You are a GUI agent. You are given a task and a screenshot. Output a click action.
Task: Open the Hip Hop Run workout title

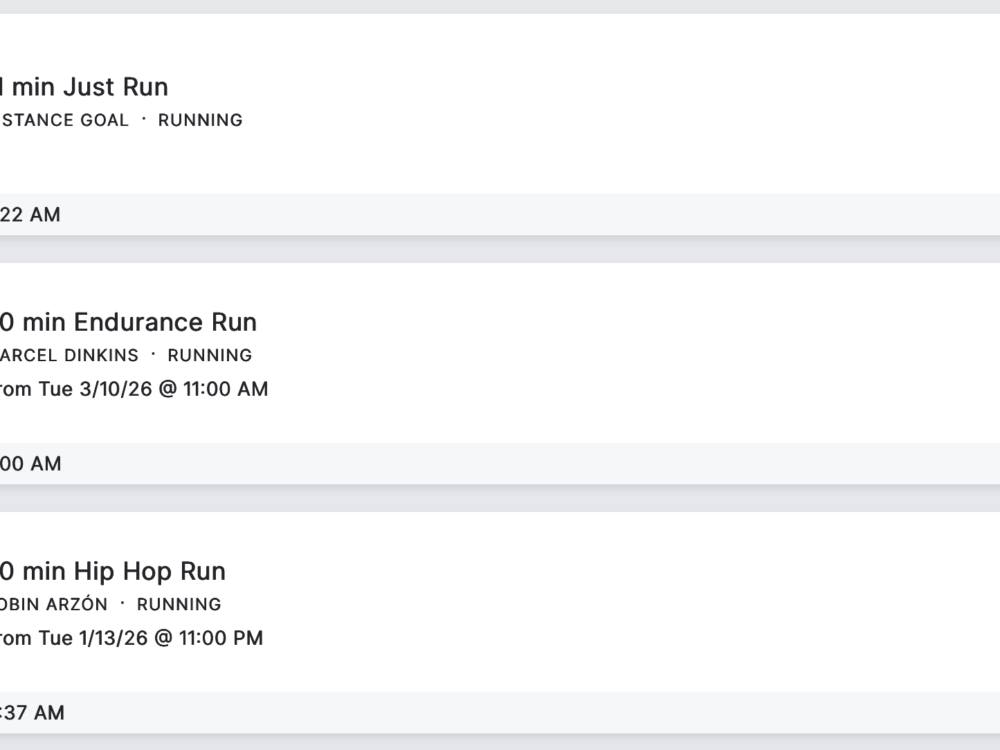(x=113, y=571)
